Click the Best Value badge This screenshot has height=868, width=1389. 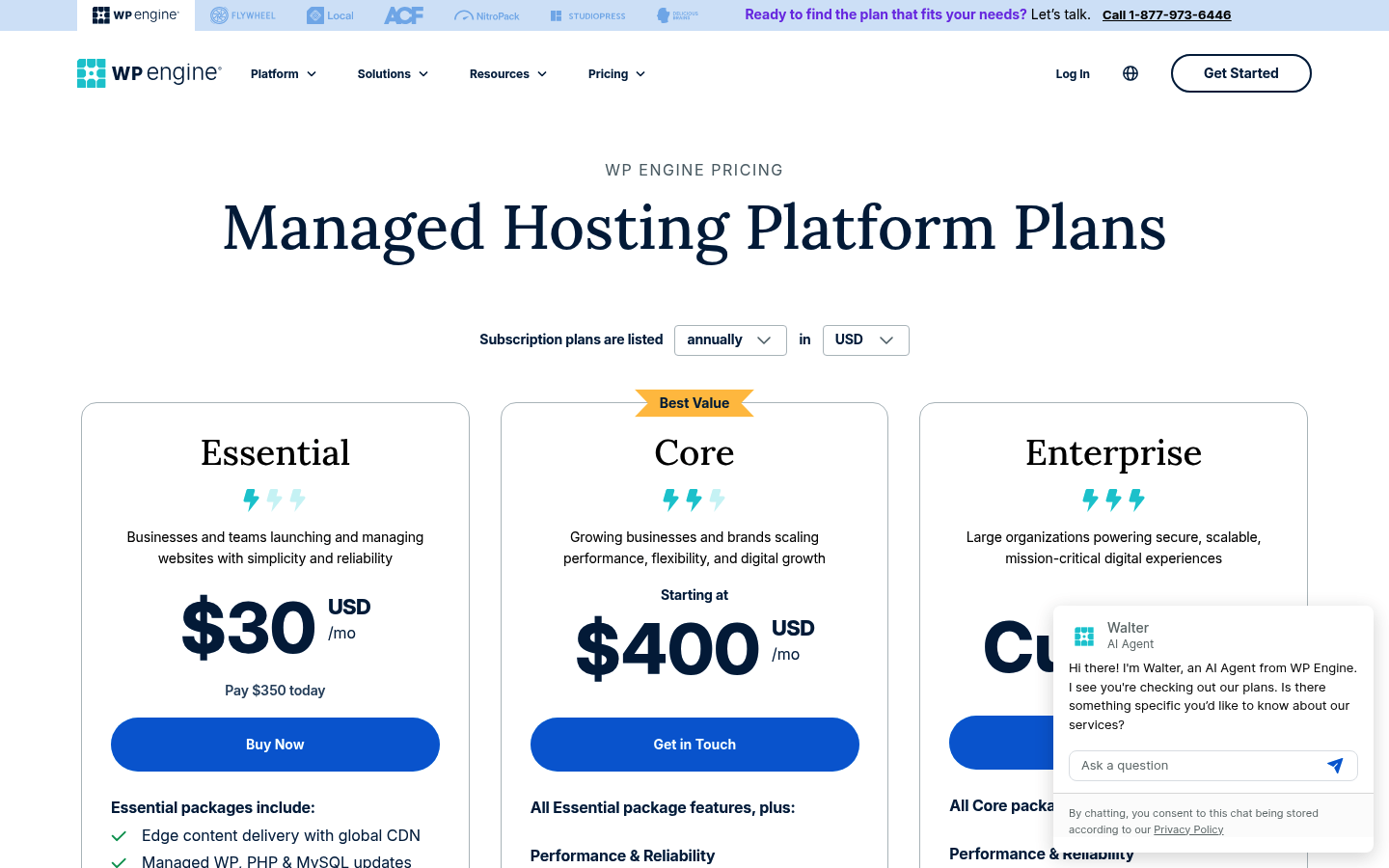tap(694, 403)
